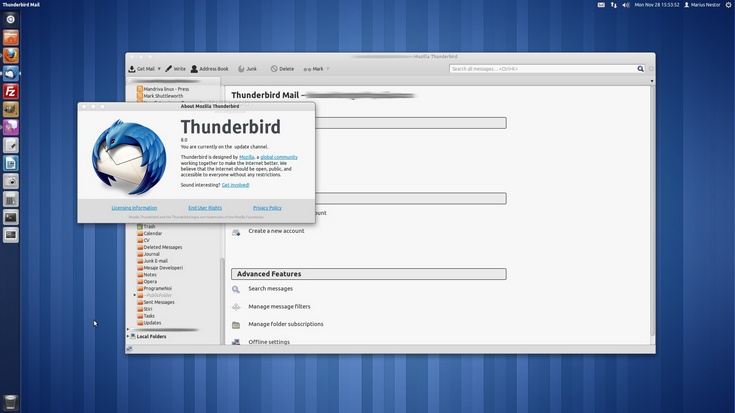
Task: Open the Mark dropdown arrow
Action: [x=328, y=69]
